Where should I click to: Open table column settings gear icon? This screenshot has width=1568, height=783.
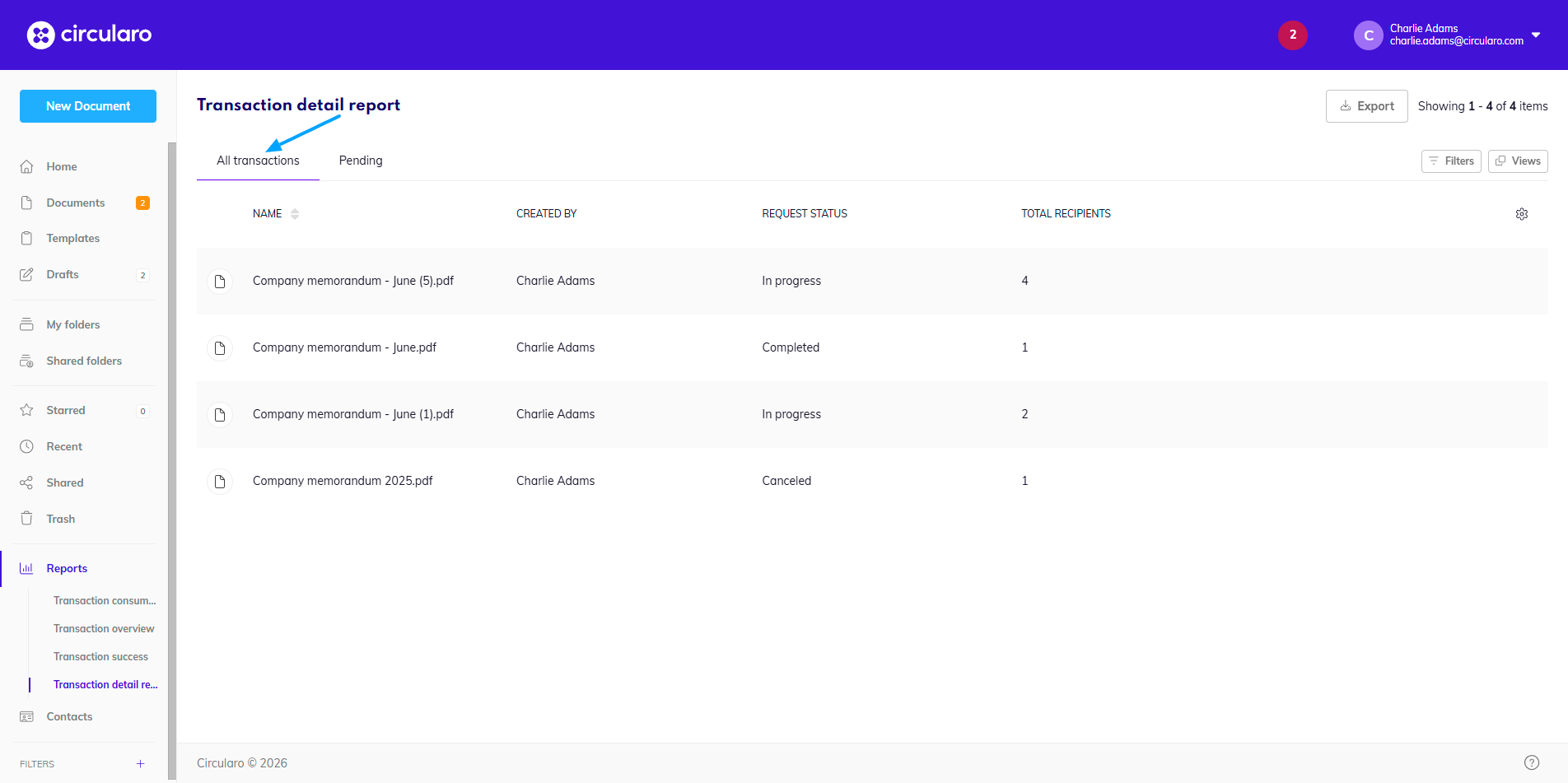coord(1521,214)
